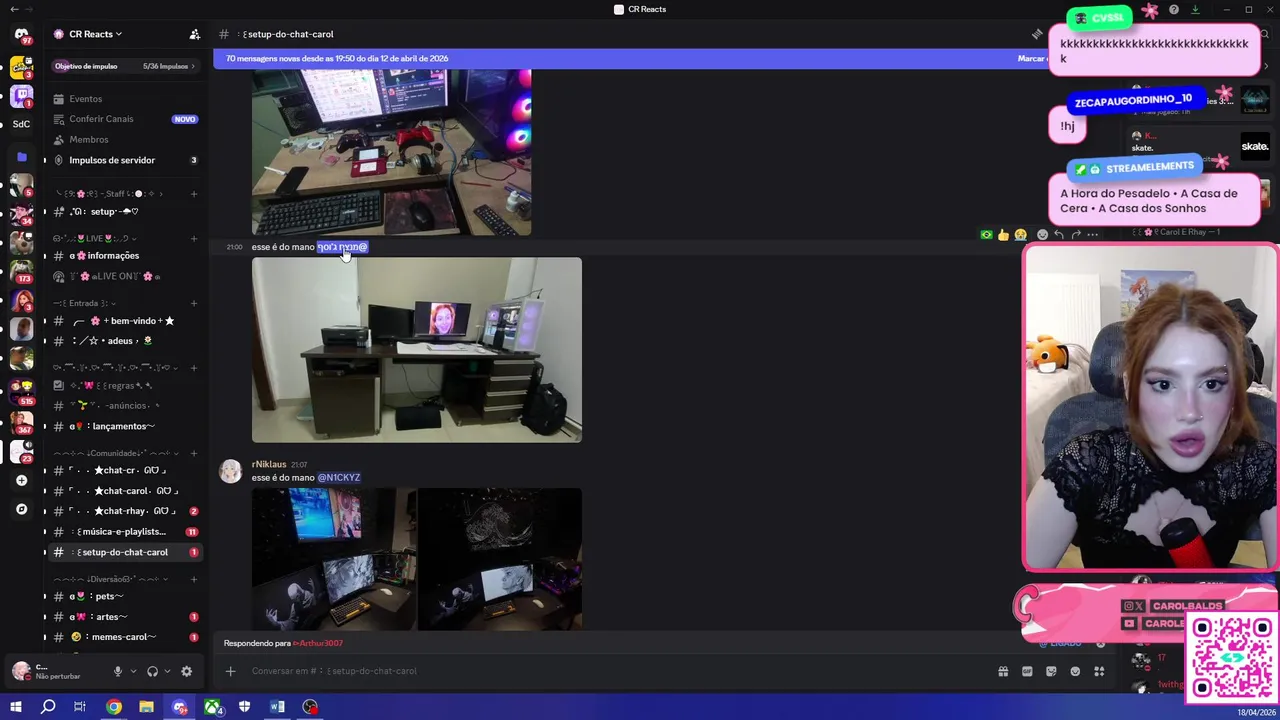React with thumbs up emoji on message

[1003, 234]
